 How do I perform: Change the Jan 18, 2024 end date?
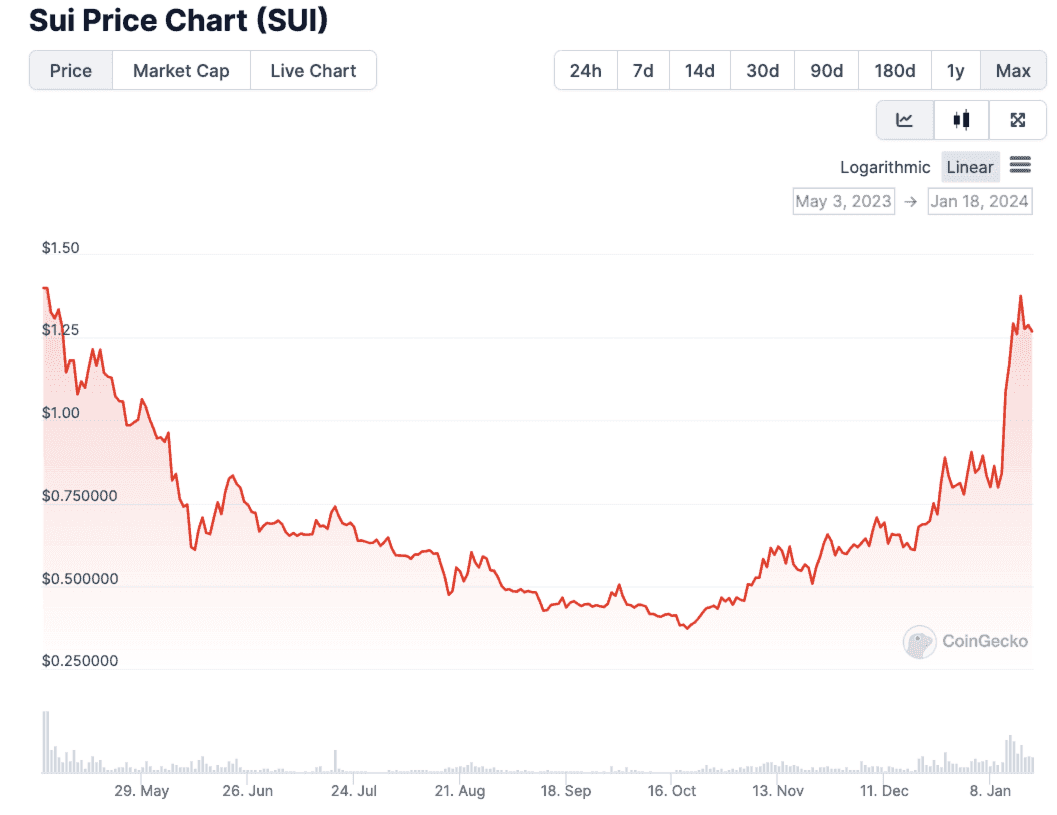click(979, 200)
